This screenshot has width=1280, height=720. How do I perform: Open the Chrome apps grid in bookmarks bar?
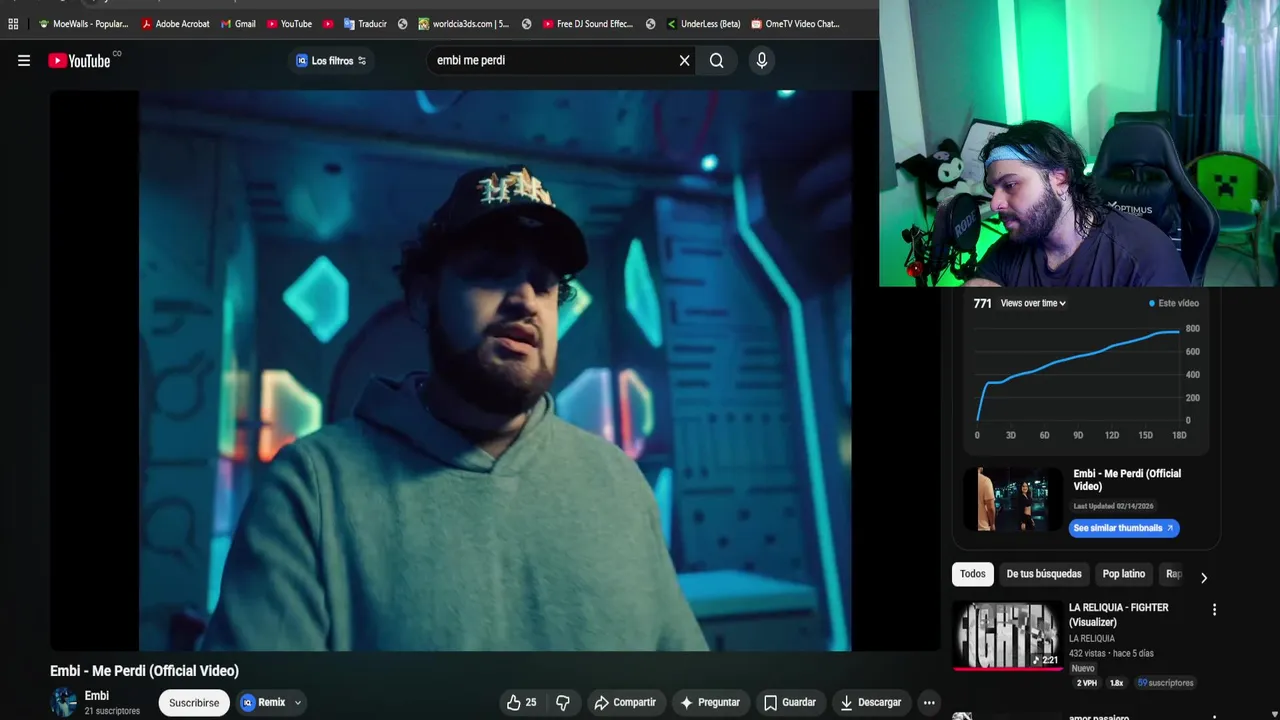[13, 24]
